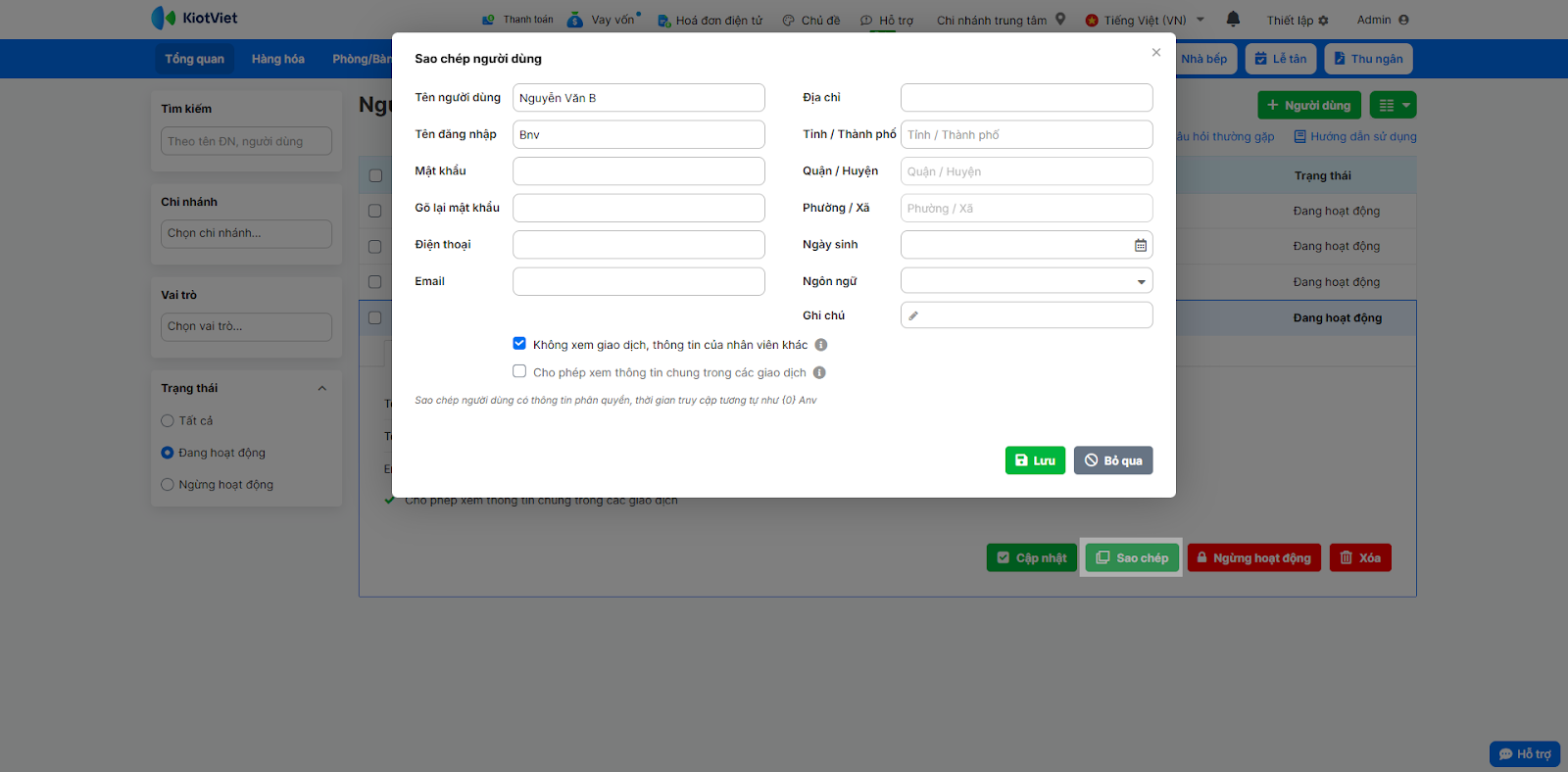Click the KiotViet logo icon

pyautogui.click(x=163, y=18)
